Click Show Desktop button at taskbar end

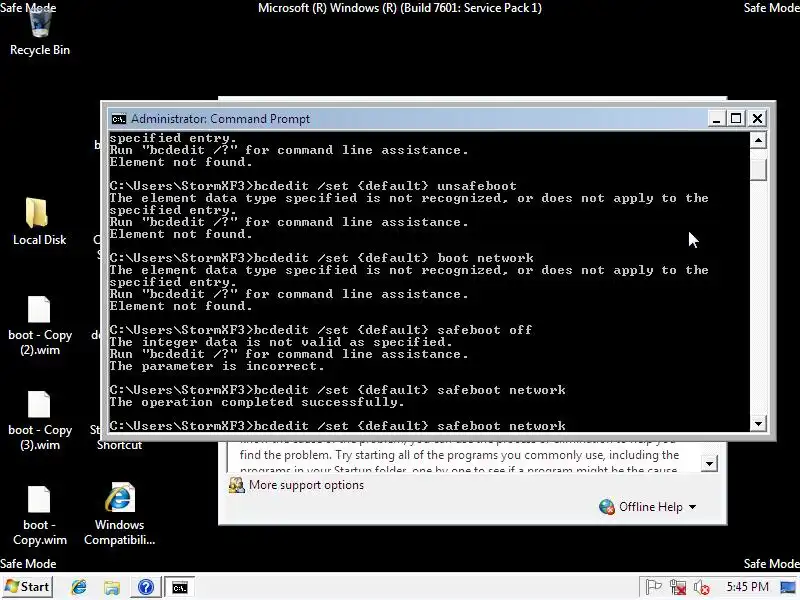pos(789,587)
